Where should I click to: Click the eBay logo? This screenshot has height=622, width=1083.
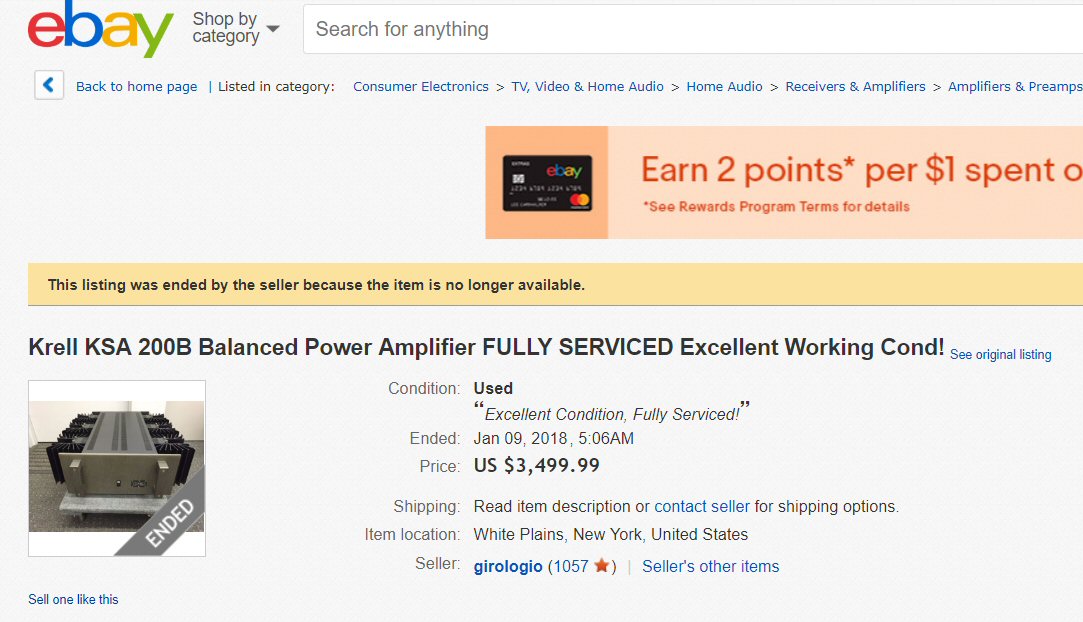point(100,29)
